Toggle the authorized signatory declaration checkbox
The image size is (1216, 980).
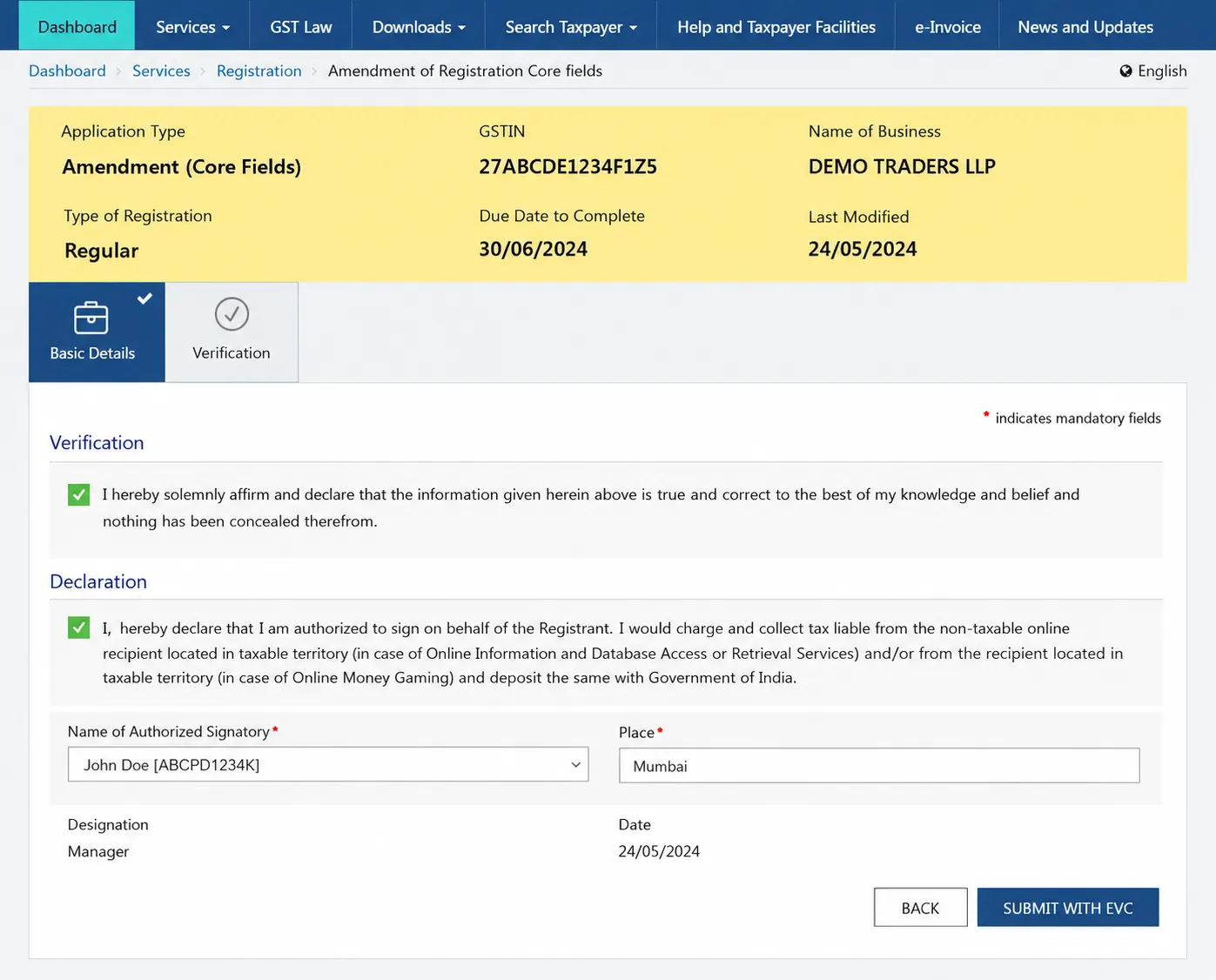78,628
